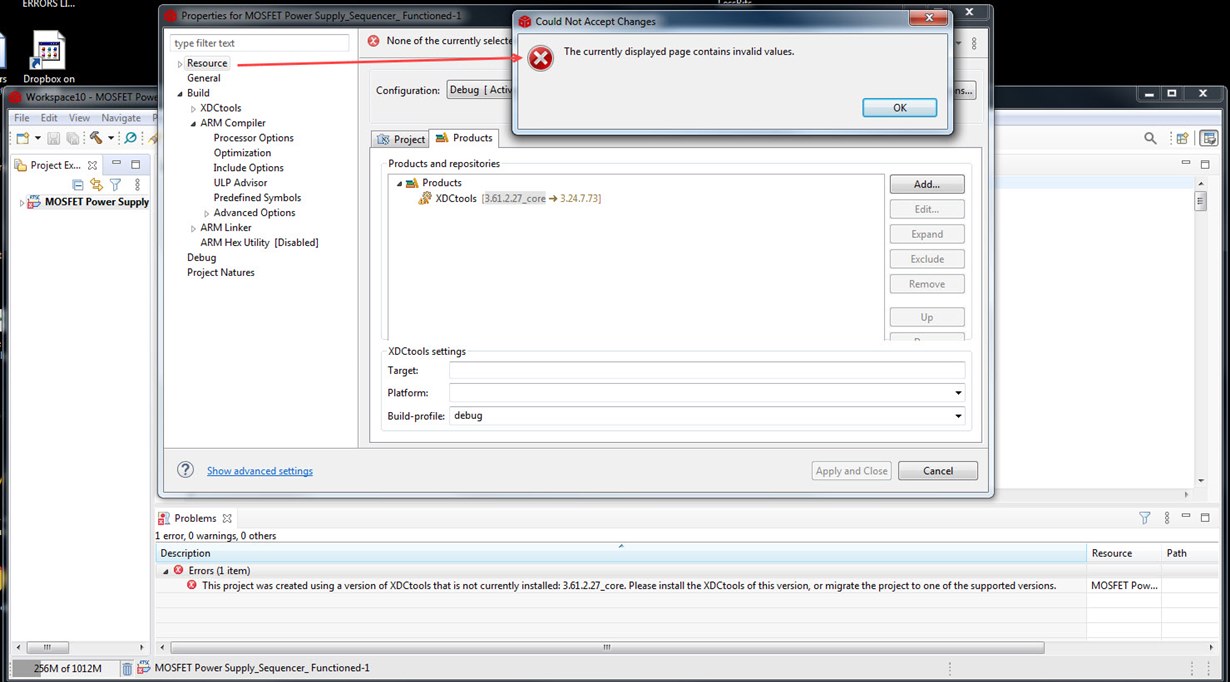Screen dimensions: 1230x682
Task: Expand the Resource tree node
Action: (x=180, y=64)
